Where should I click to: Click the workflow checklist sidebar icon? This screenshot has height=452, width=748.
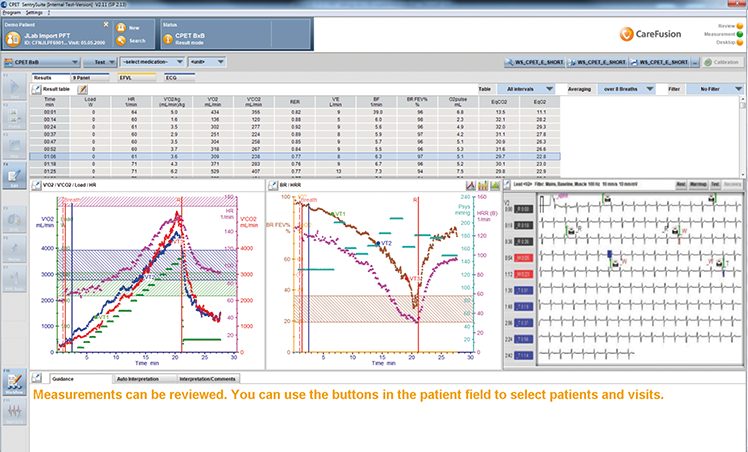(14, 382)
